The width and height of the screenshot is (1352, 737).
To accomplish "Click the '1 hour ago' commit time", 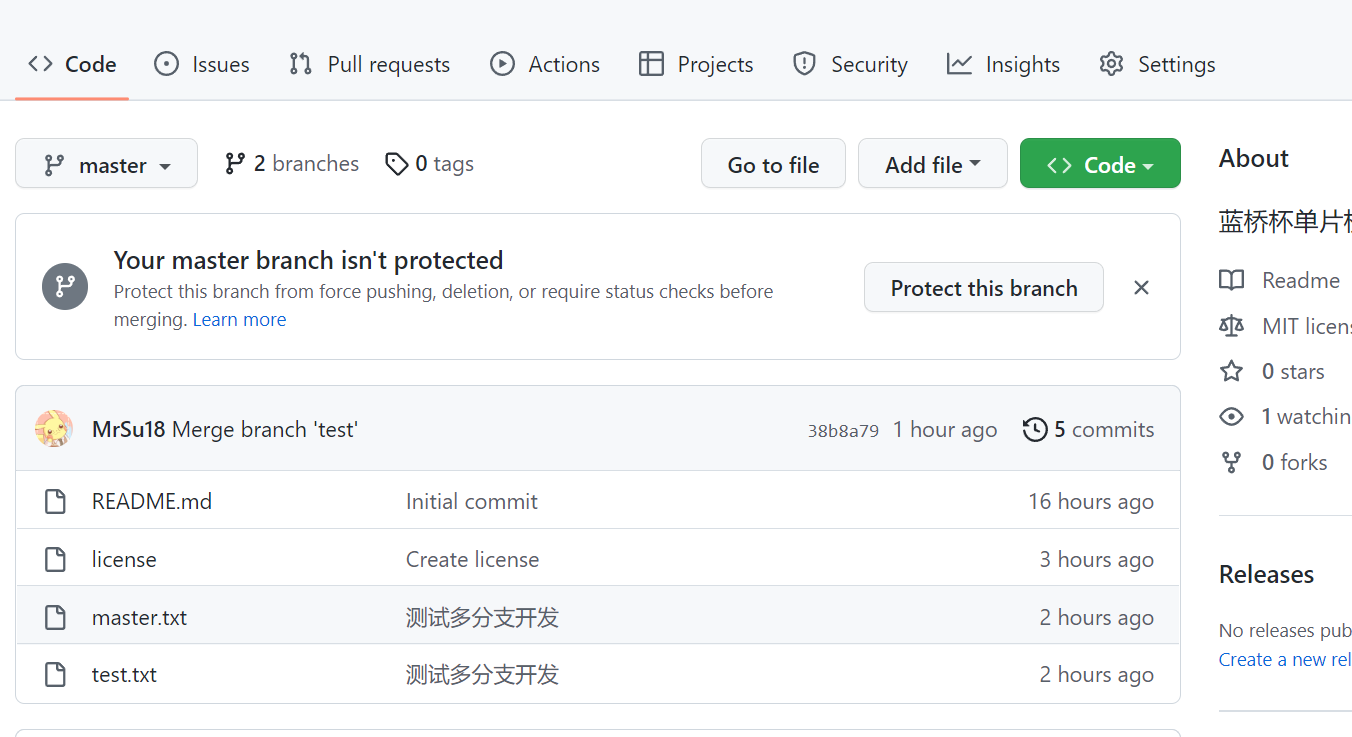I will point(945,430).
